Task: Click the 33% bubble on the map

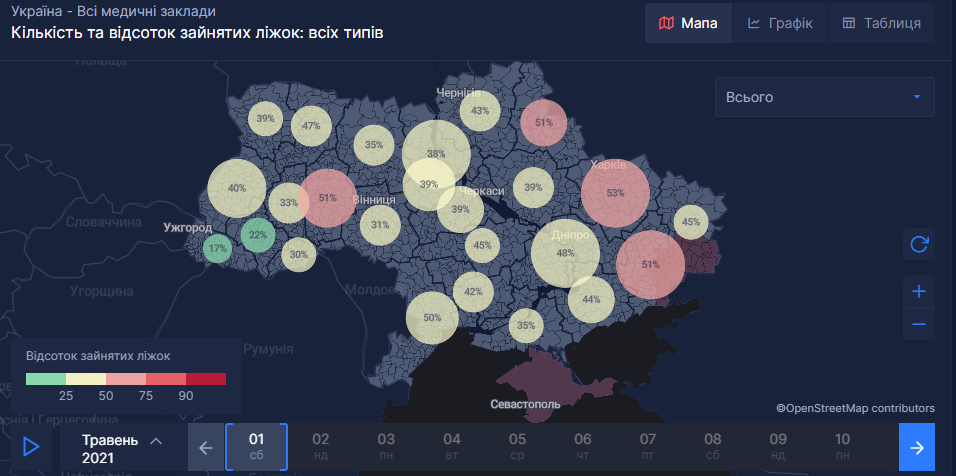Action: point(289,203)
